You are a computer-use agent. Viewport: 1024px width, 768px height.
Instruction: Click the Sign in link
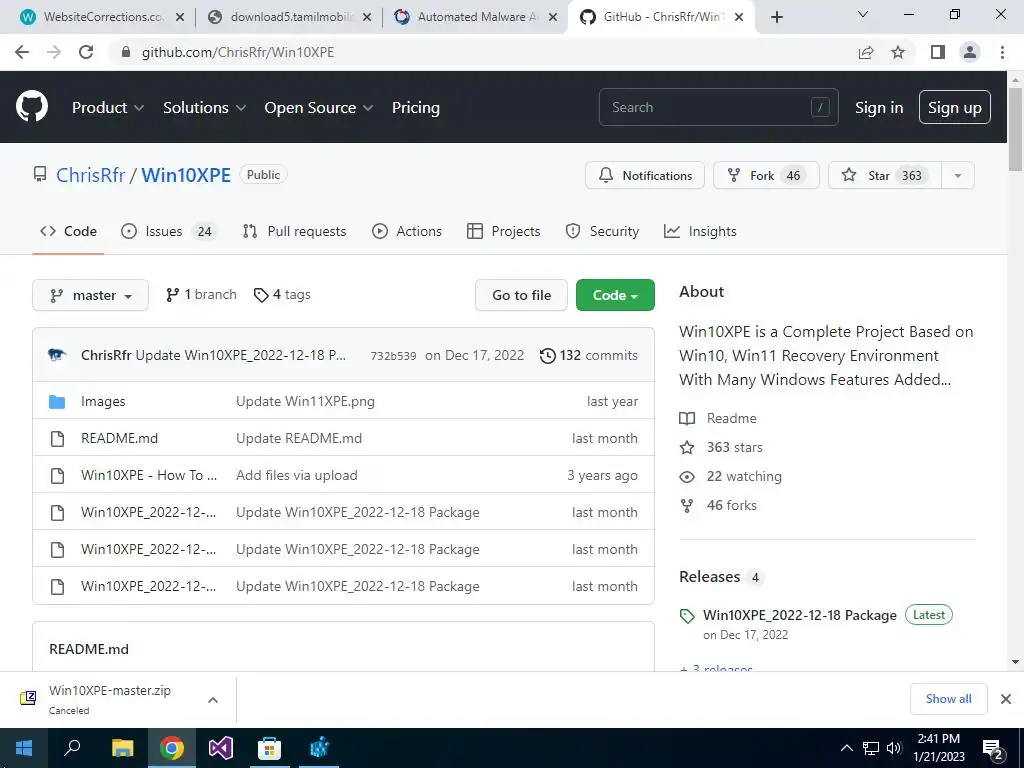pos(879,108)
